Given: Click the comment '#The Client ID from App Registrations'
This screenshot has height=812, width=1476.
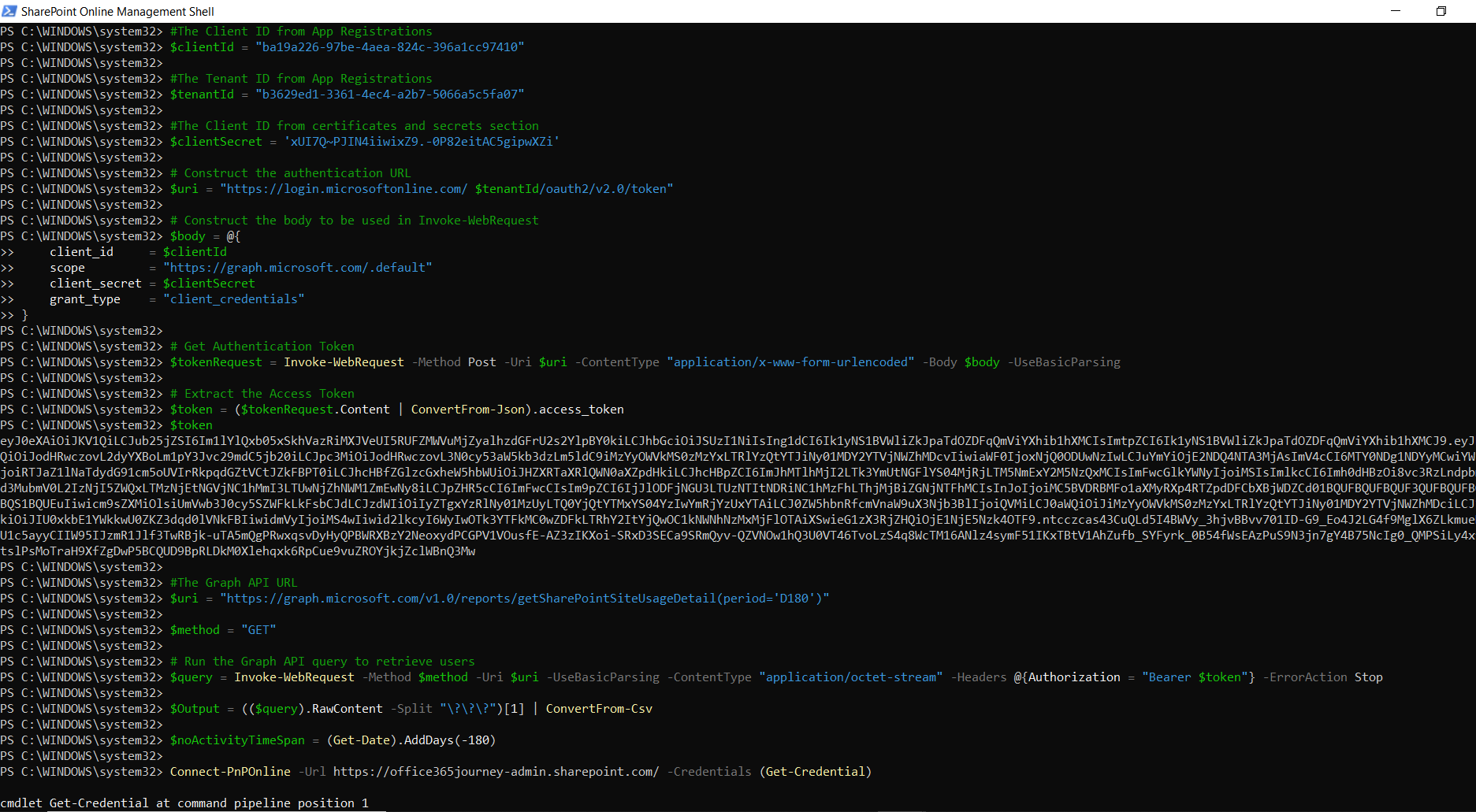Looking at the screenshot, I should (x=301, y=32).
